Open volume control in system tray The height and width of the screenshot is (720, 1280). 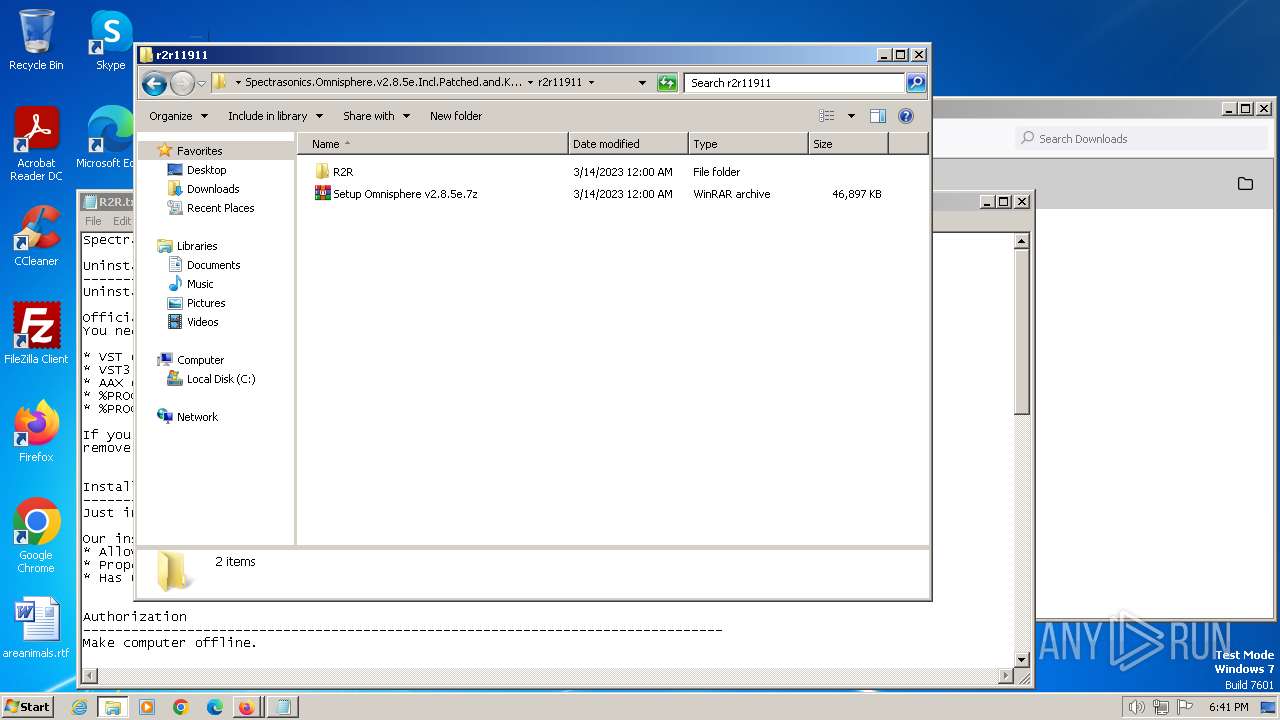pos(1136,707)
